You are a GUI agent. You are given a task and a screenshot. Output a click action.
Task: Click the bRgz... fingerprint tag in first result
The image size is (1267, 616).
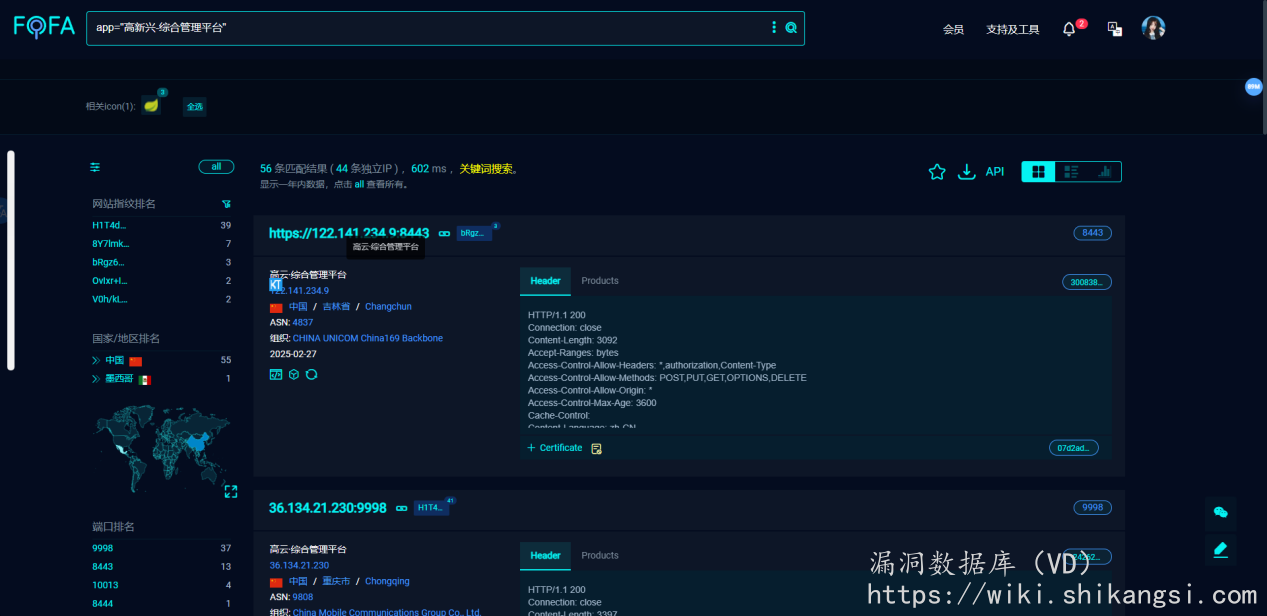coord(473,233)
